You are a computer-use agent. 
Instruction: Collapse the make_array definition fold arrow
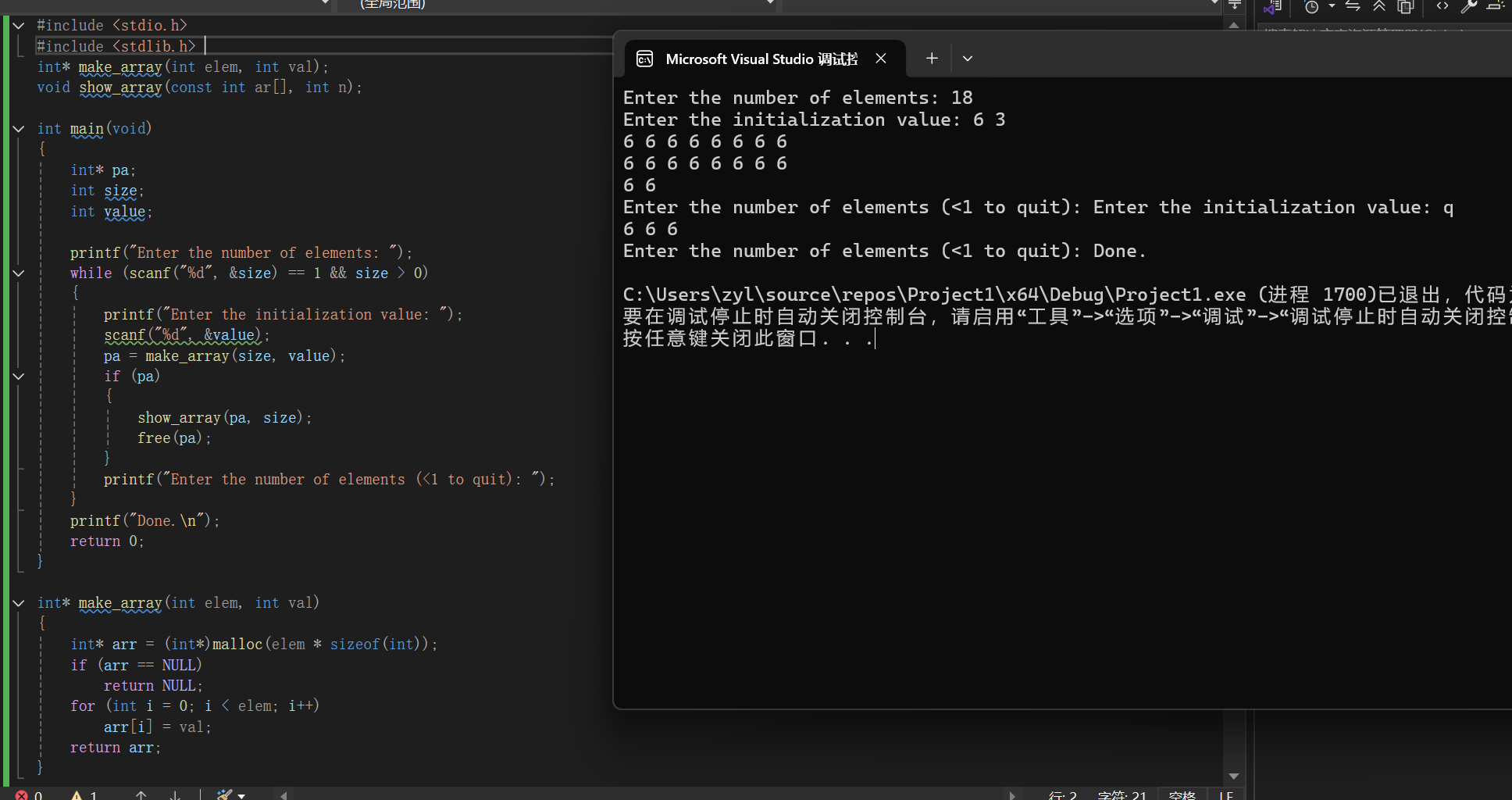tap(19, 603)
